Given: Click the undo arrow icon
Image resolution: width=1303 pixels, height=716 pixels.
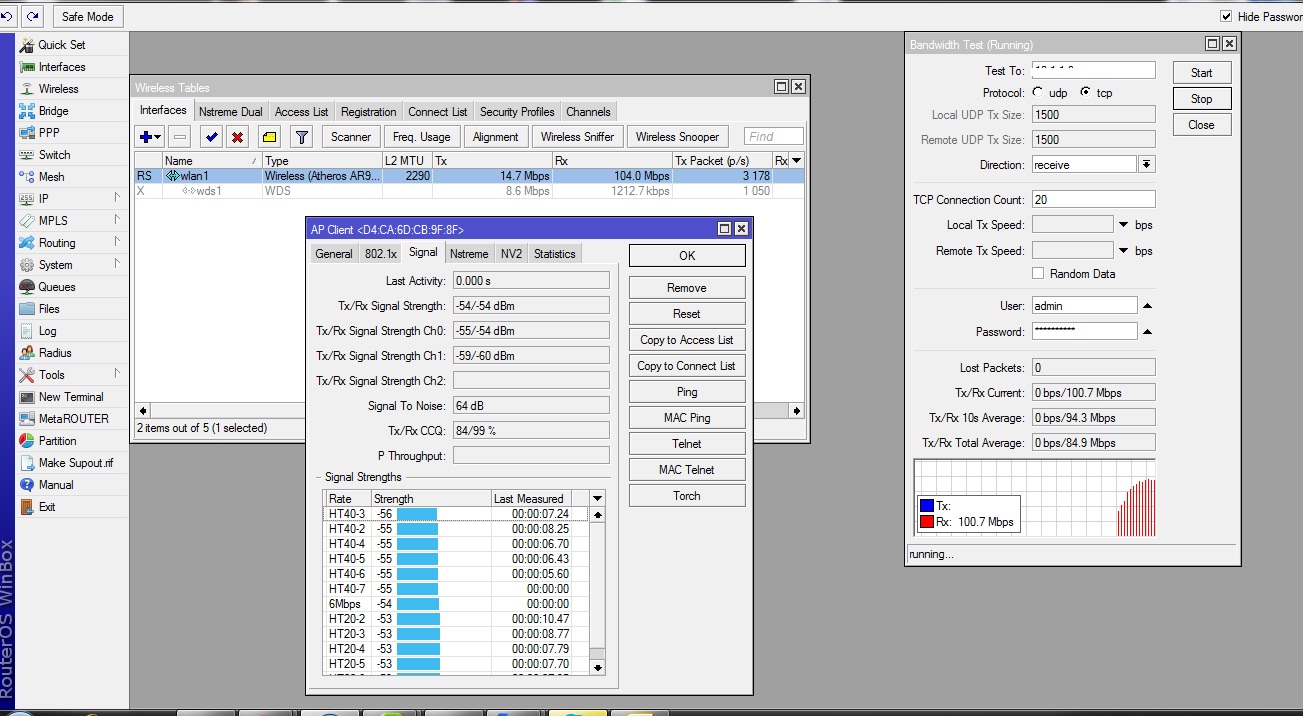Looking at the screenshot, I should click(x=8, y=16).
